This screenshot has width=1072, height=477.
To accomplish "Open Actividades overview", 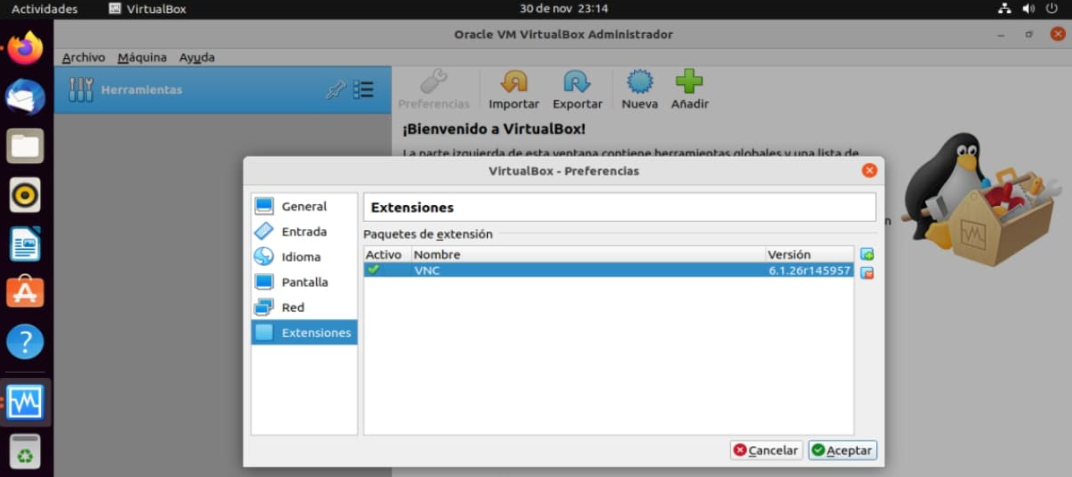I will [44, 9].
